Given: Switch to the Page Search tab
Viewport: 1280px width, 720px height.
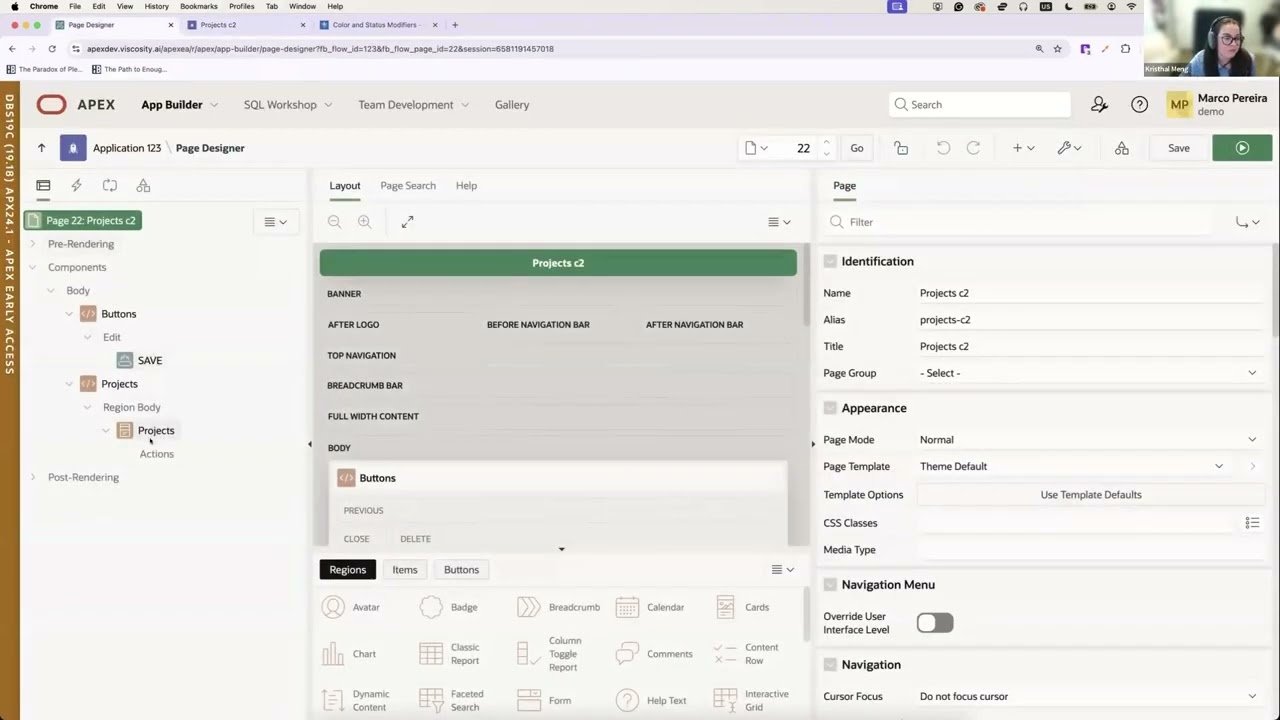Looking at the screenshot, I should 408,185.
